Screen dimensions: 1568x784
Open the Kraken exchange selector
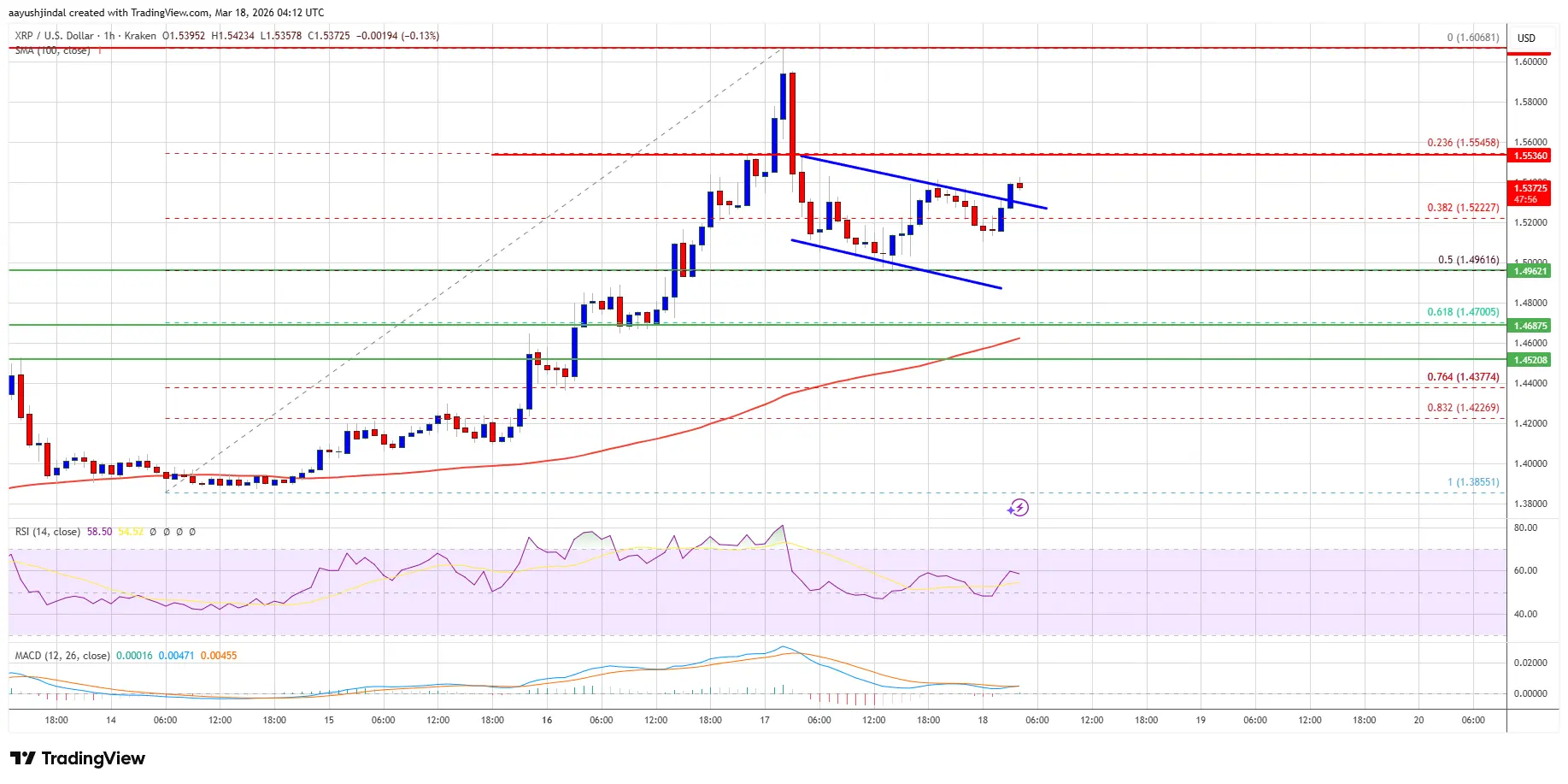(139, 36)
